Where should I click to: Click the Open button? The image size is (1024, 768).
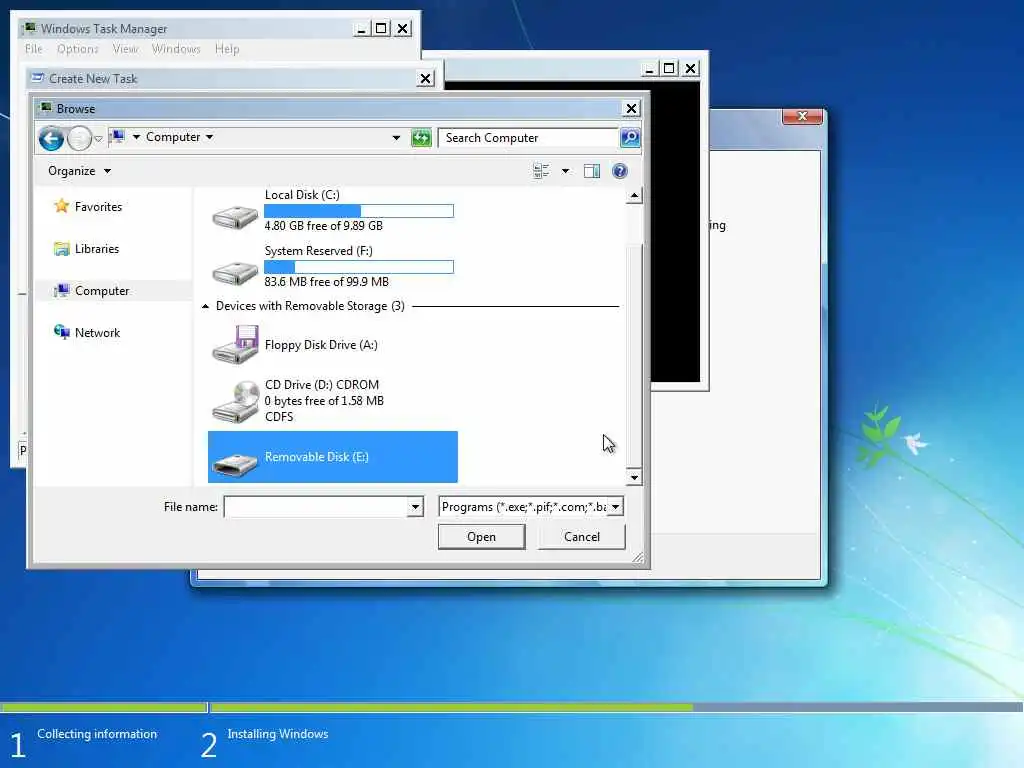[x=481, y=537]
